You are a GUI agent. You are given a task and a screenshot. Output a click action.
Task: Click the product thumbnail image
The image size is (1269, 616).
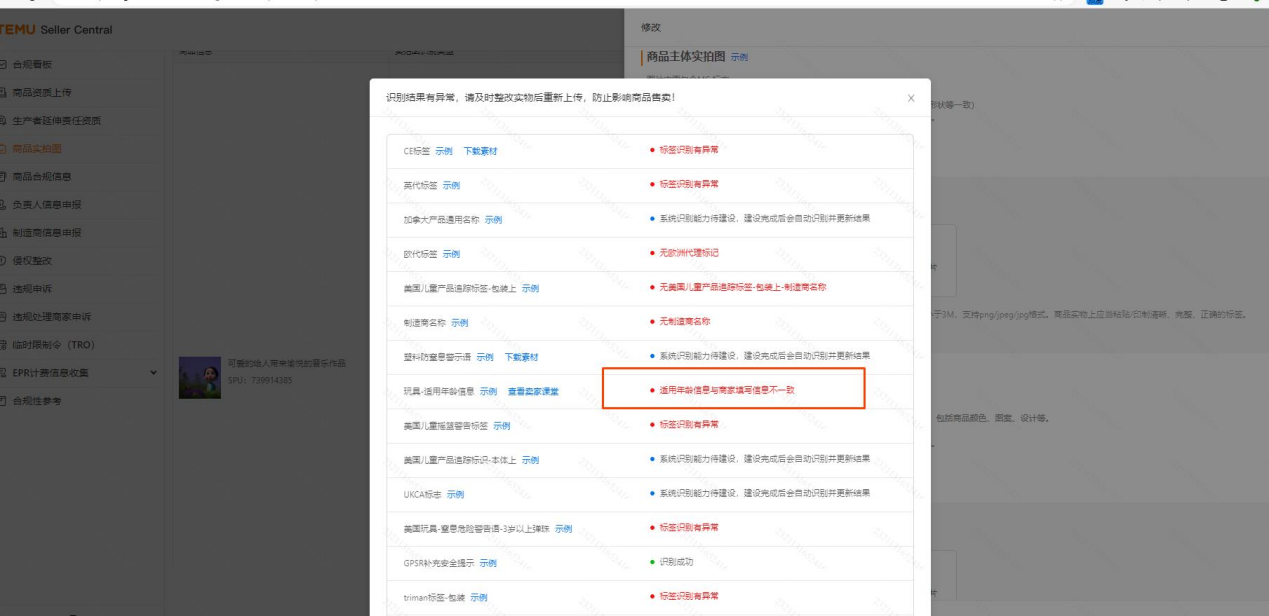coord(199,378)
